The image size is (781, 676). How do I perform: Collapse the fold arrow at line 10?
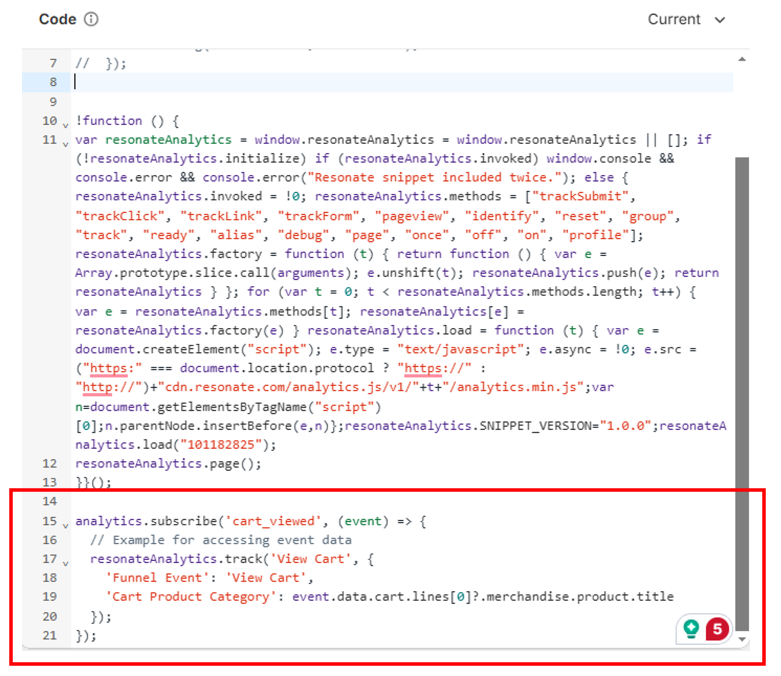point(65,125)
